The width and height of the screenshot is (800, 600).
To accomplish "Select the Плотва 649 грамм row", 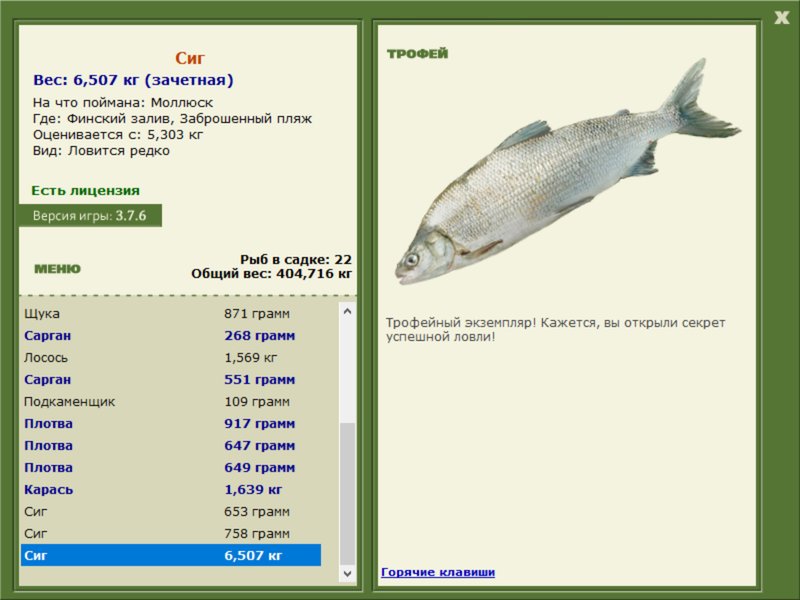I will 171,467.
